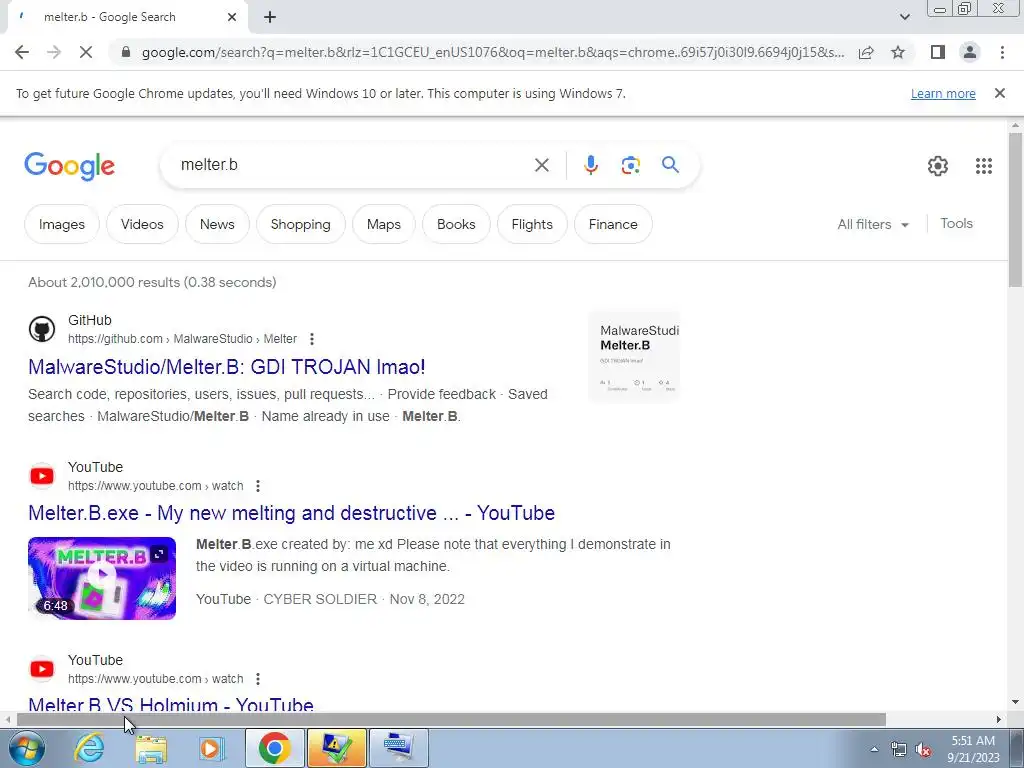Image resolution: width=1024 pixels, height=768 pixels.
Task: Open Windows Explorer from taskbar
Action: (x=151, y=748)
